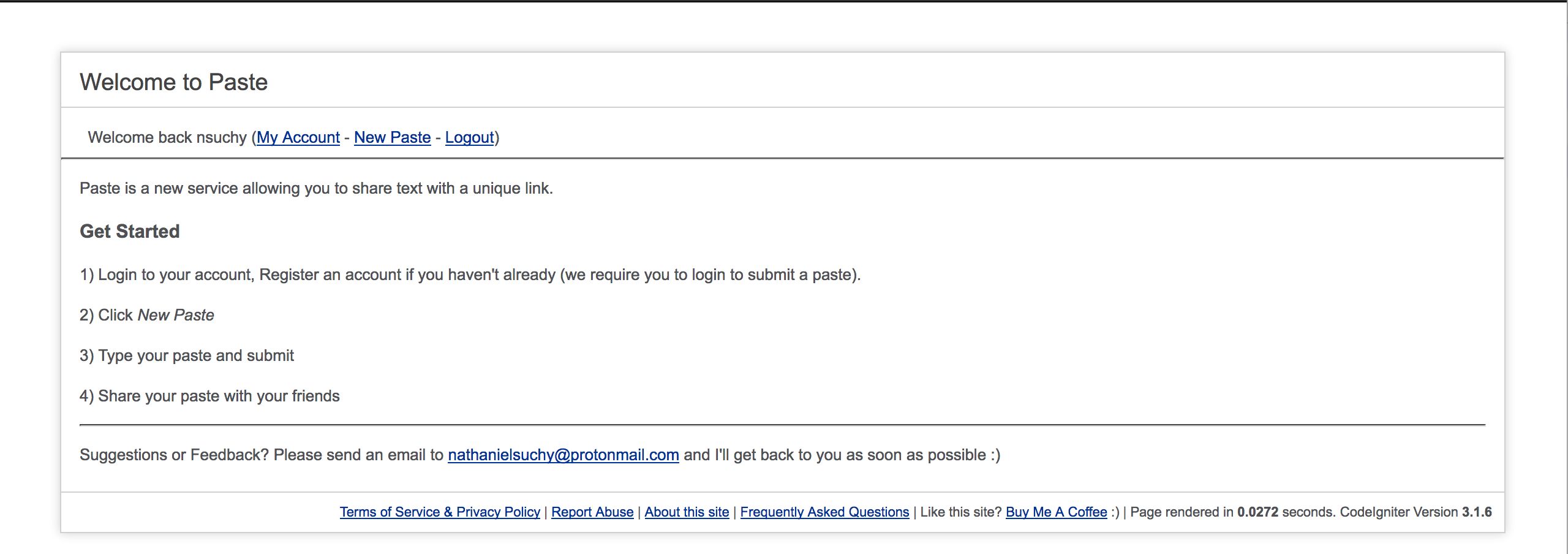Click the Get Started heading

(x=130, y=231)
